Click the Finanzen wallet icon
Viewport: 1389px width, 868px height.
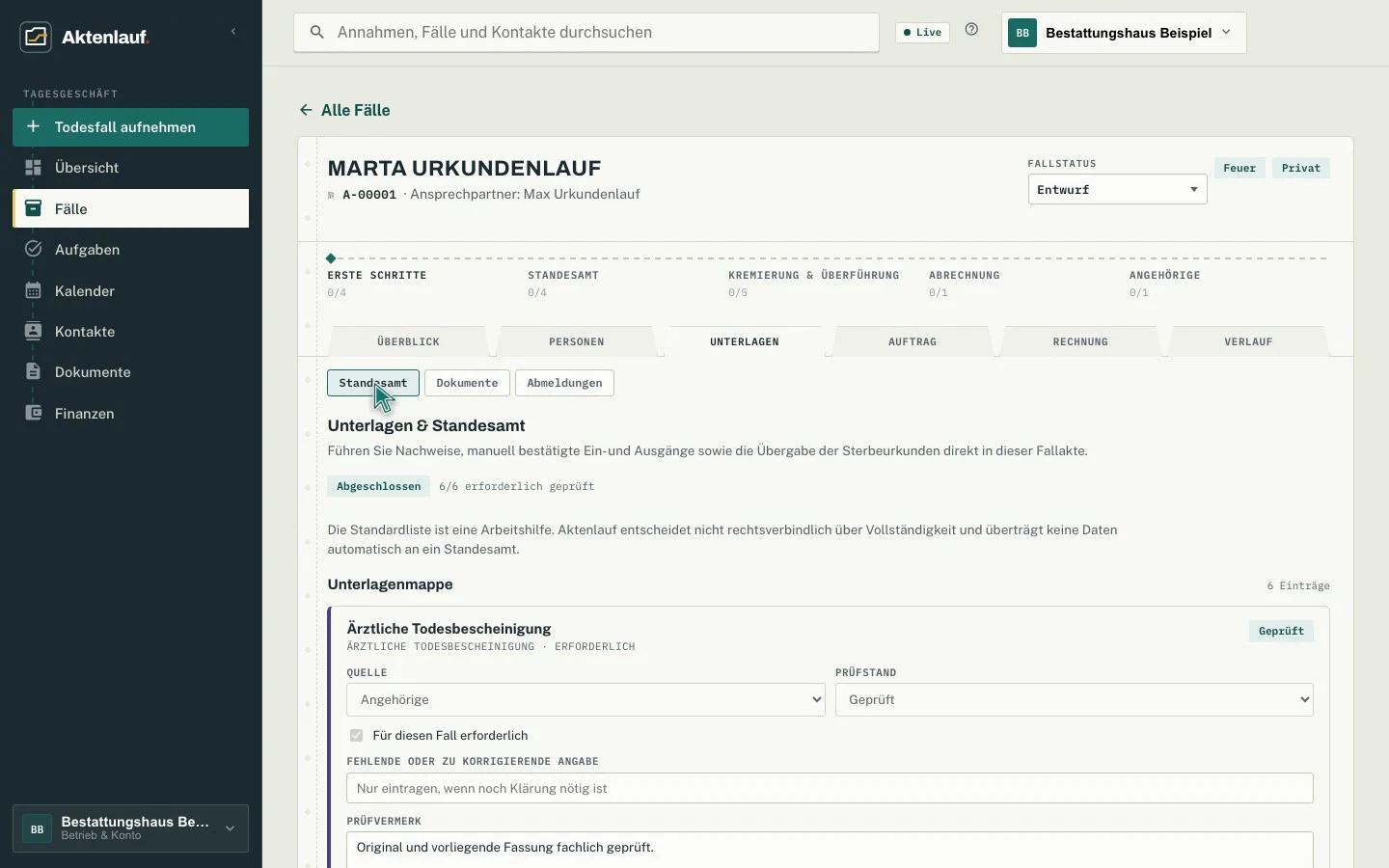point(33,413)
